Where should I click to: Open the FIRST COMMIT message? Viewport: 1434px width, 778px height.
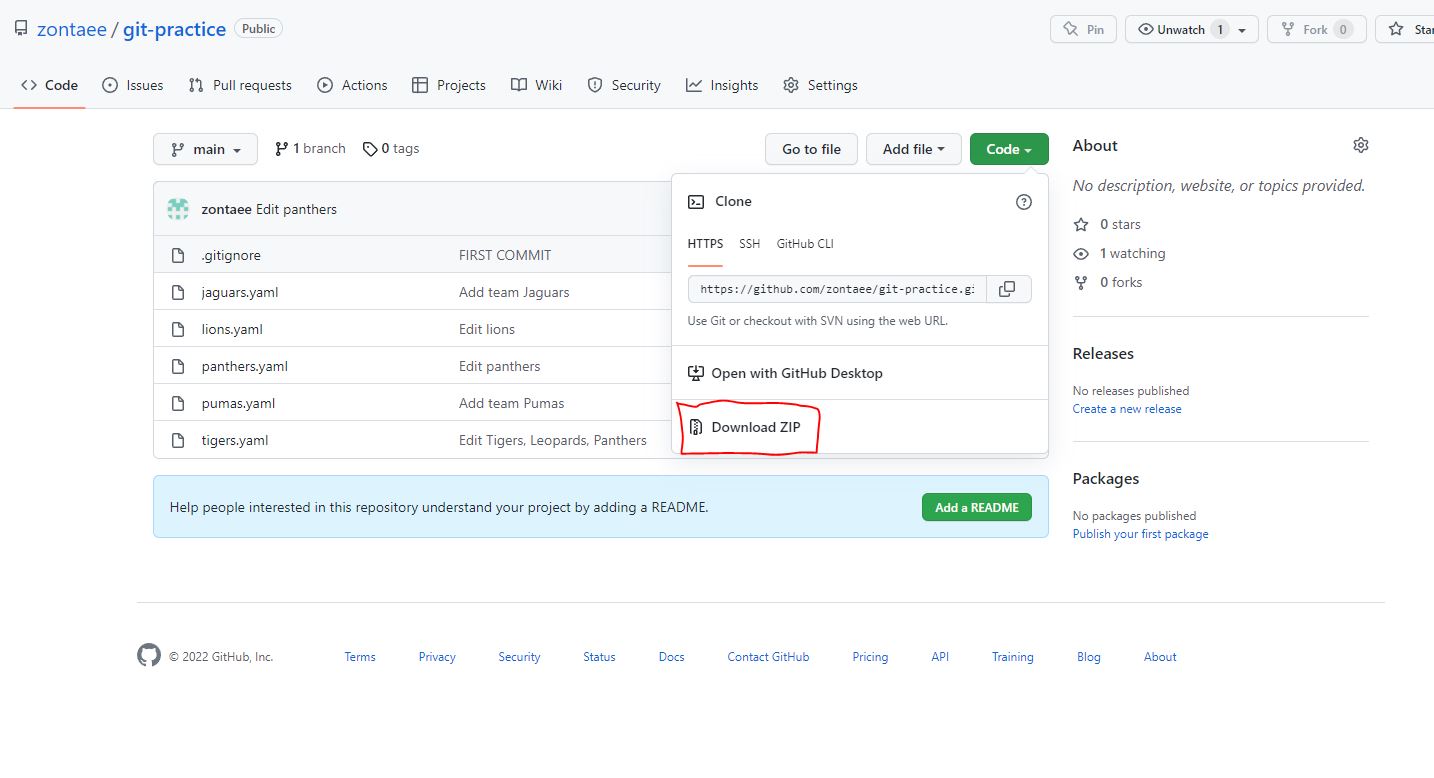point(505,256)
